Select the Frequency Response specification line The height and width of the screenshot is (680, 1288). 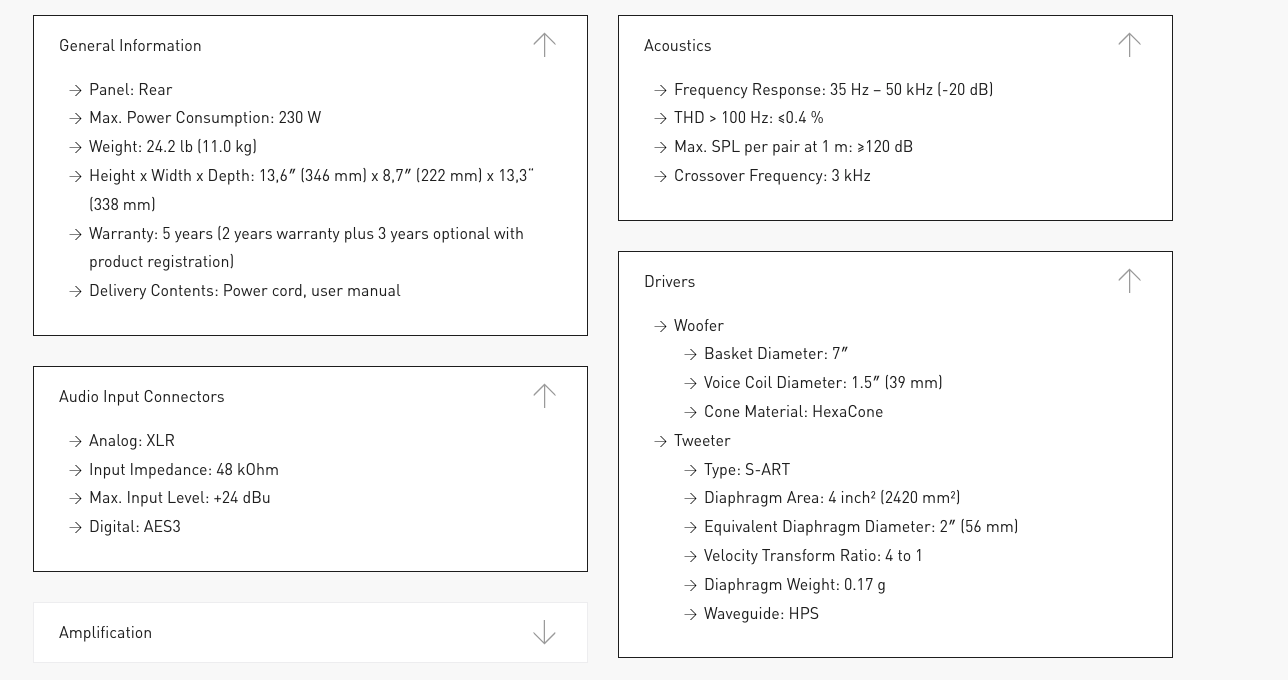point(833,90)
